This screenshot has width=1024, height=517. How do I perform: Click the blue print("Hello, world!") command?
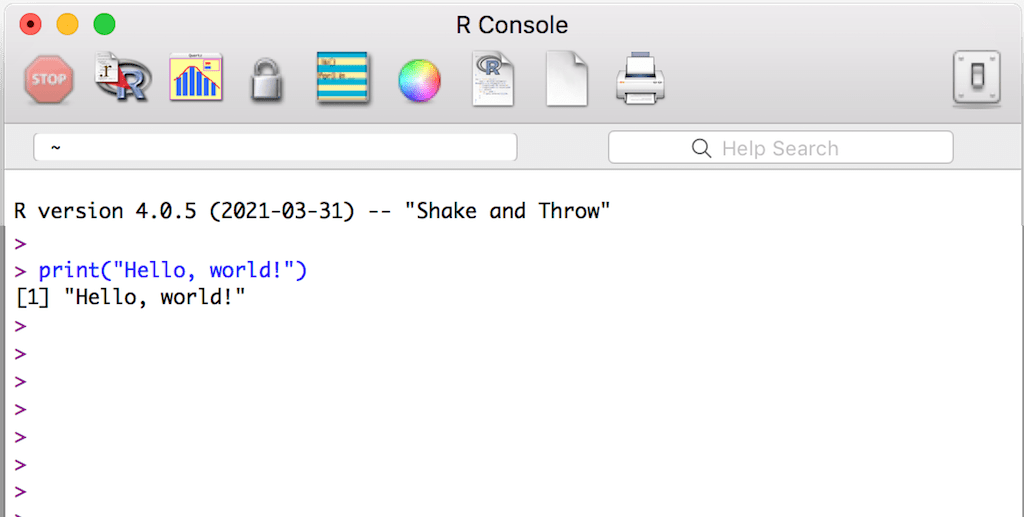click(x=172, y=270)
